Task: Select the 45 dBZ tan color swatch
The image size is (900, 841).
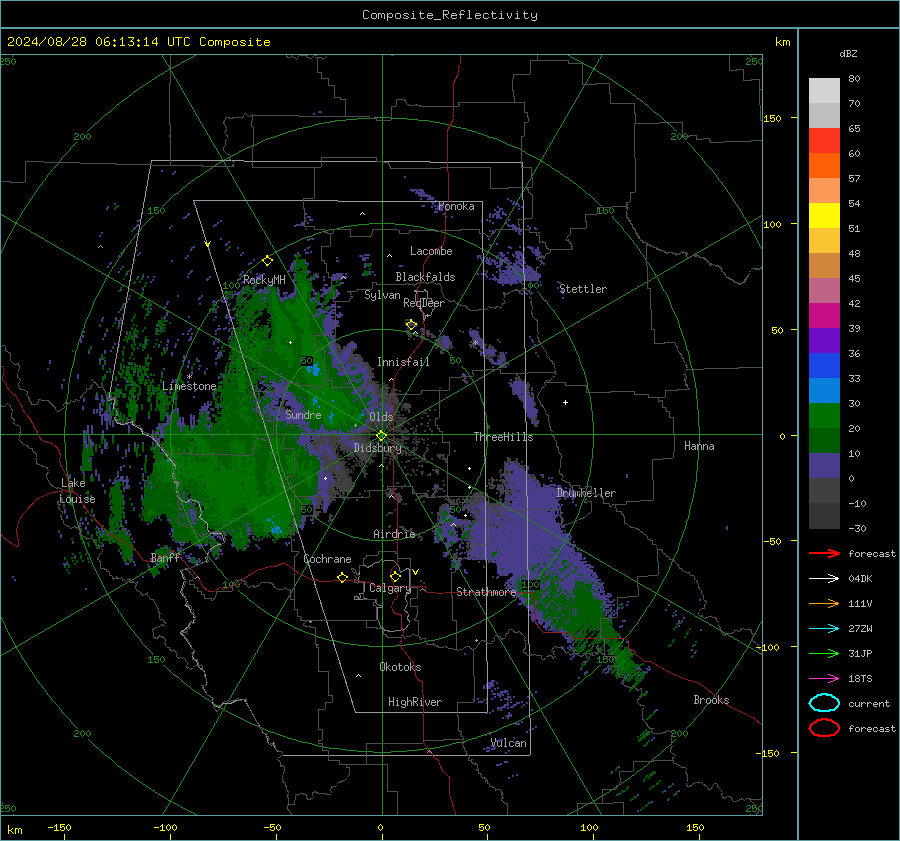Action: pyautogui.click(x=824, y=265)
